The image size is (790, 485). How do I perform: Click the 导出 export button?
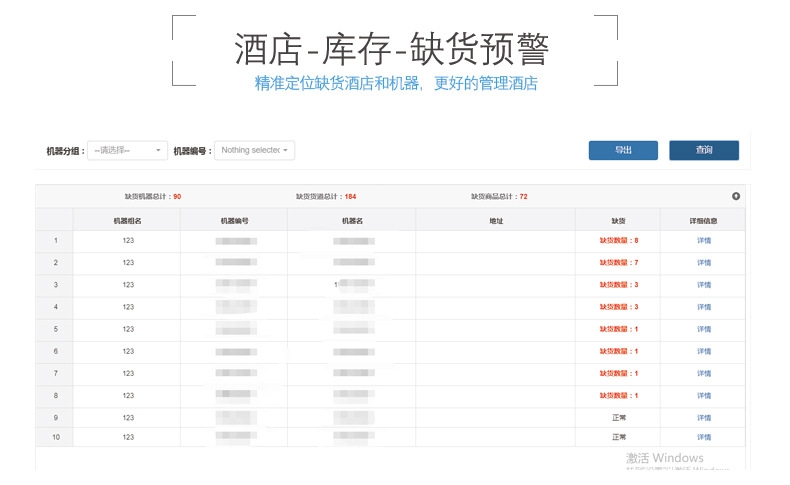[x=623, y=150]
